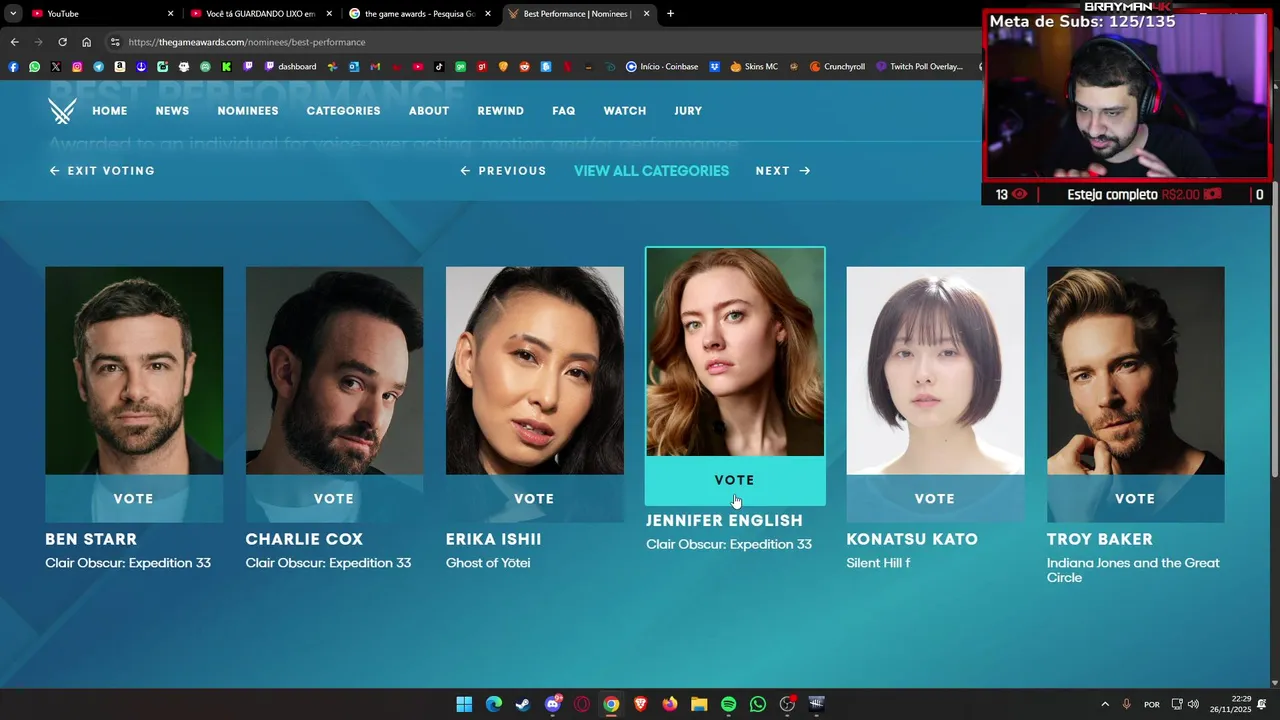
Task: Open the Windows Start menu
Action: tap(464, 704)
